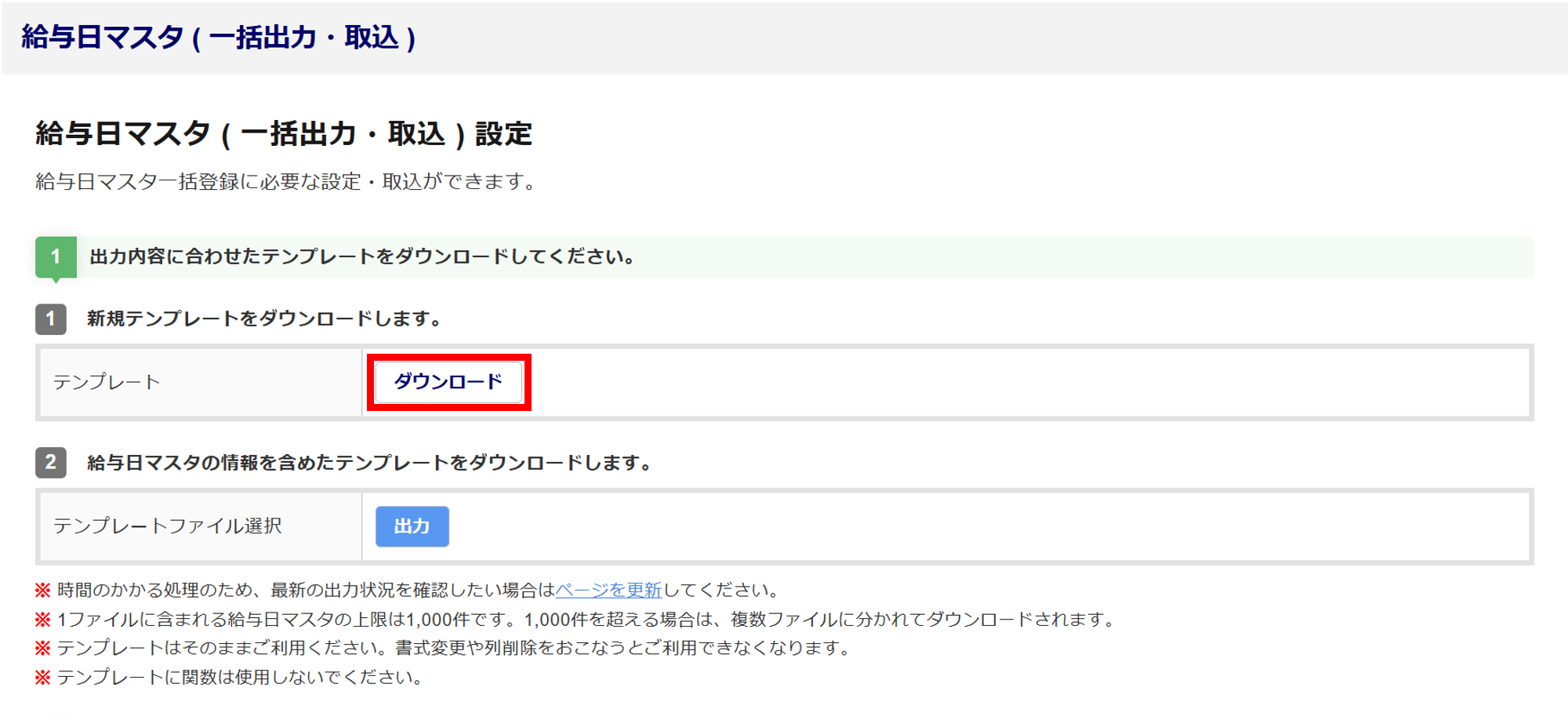
Task: Click the 給与日マスタ(一括出力・取込)設定 heading
Action: pyautogui.click(x=284, y=134)
